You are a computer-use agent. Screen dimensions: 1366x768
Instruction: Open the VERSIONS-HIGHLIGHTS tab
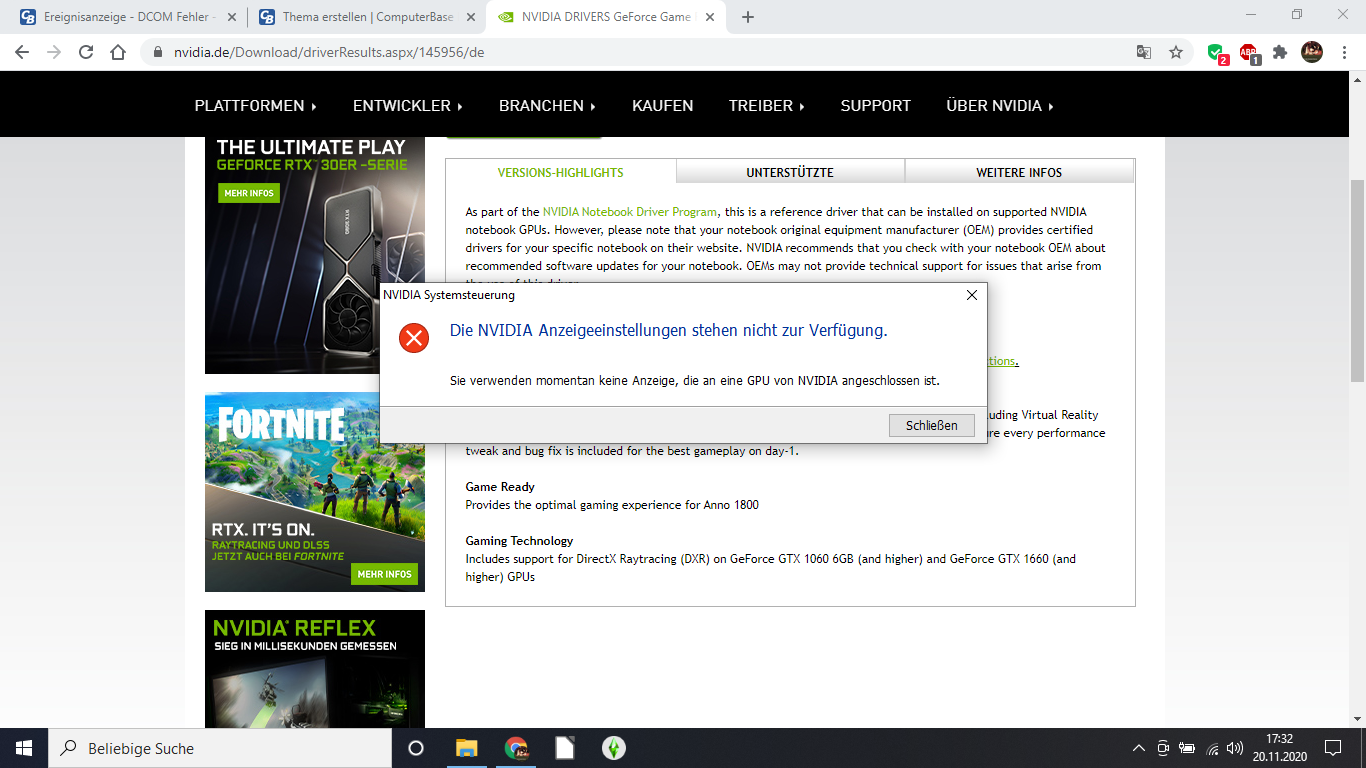point(560,172)
